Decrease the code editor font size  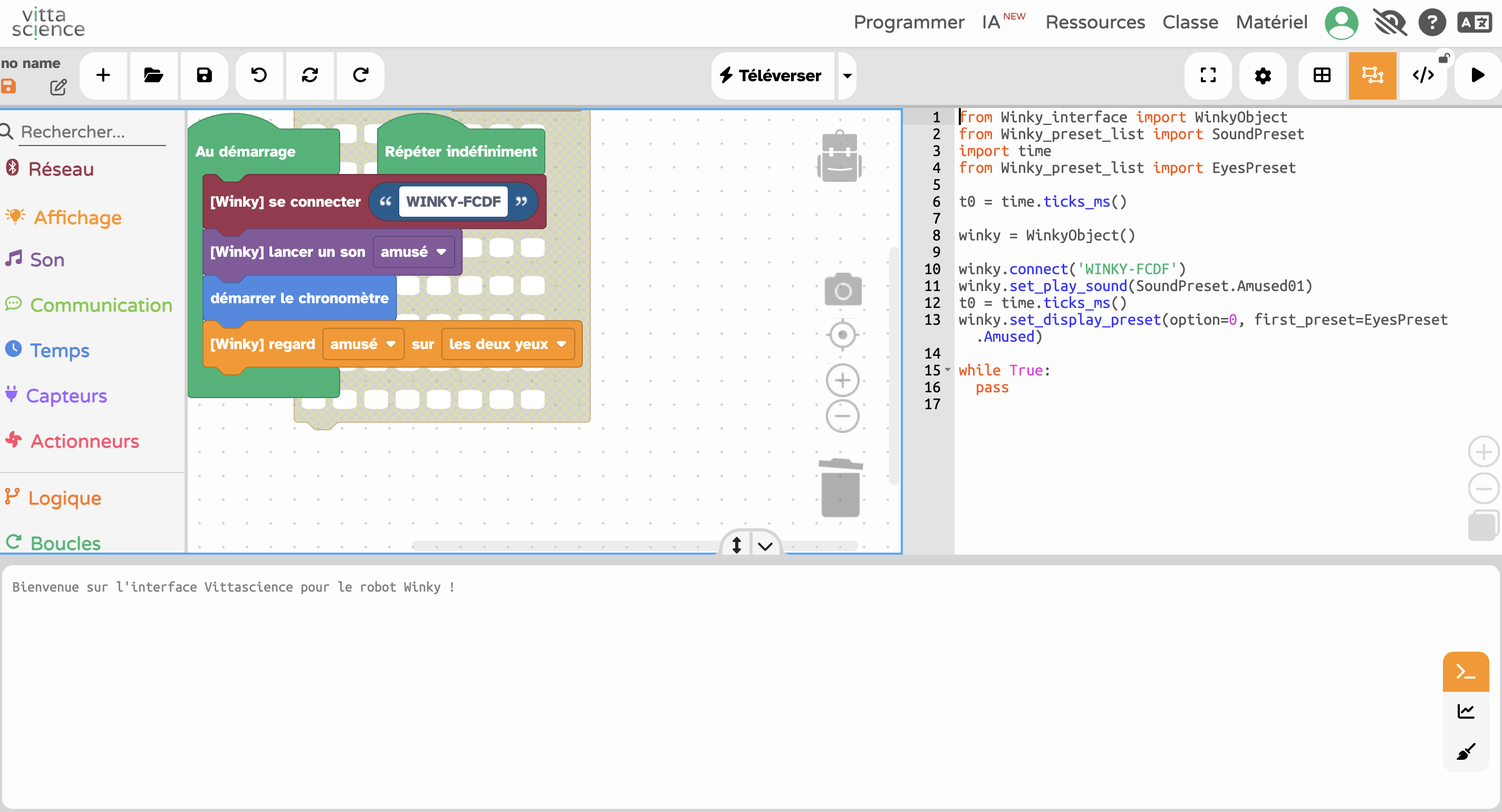(1484, 488)
